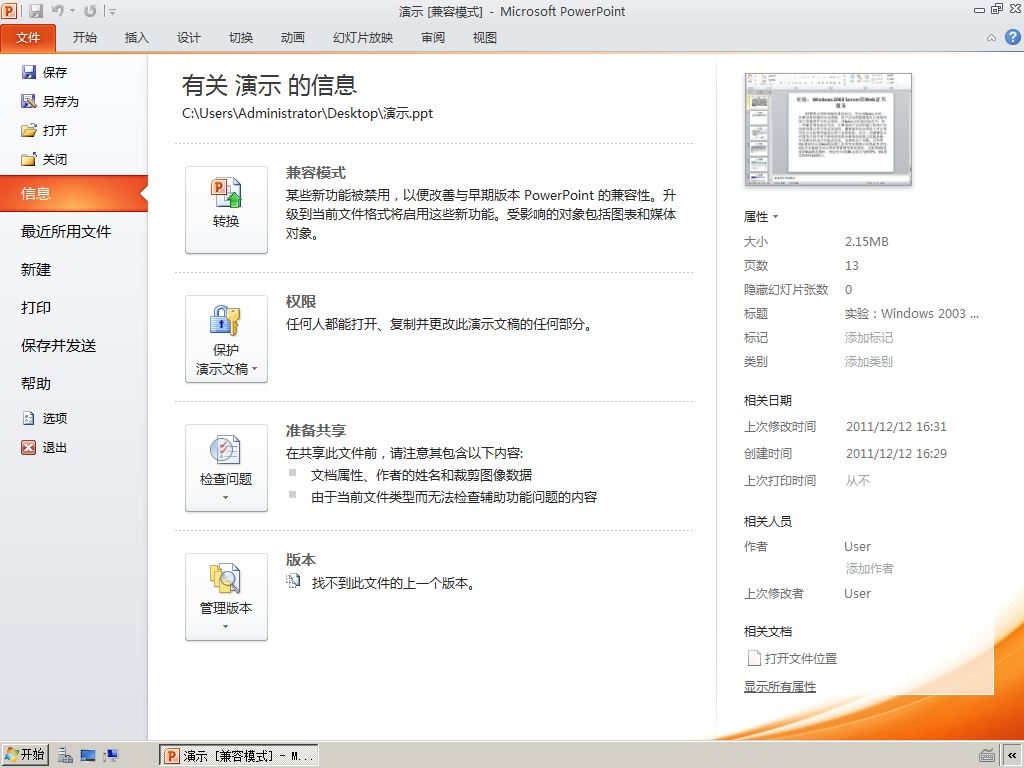Collapse the ribbon with the caret icon
Viewport: 1024px width, 768px height.
click(991, 38)
